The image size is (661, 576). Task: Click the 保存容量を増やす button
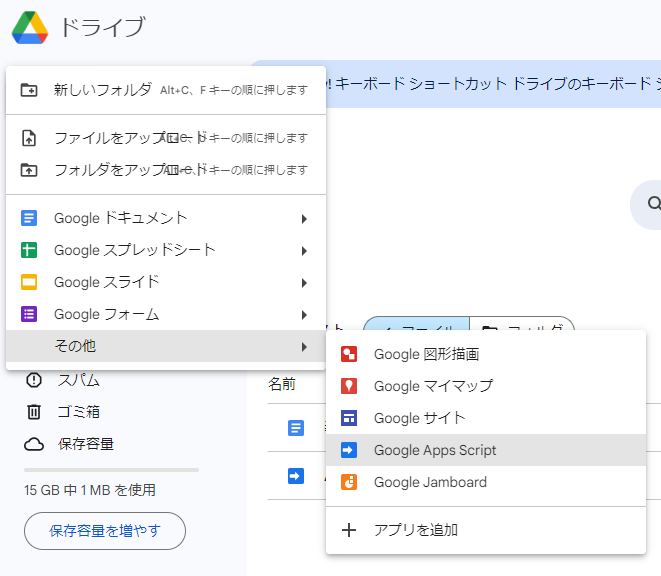pyautogui.click(x=105, y=531)
